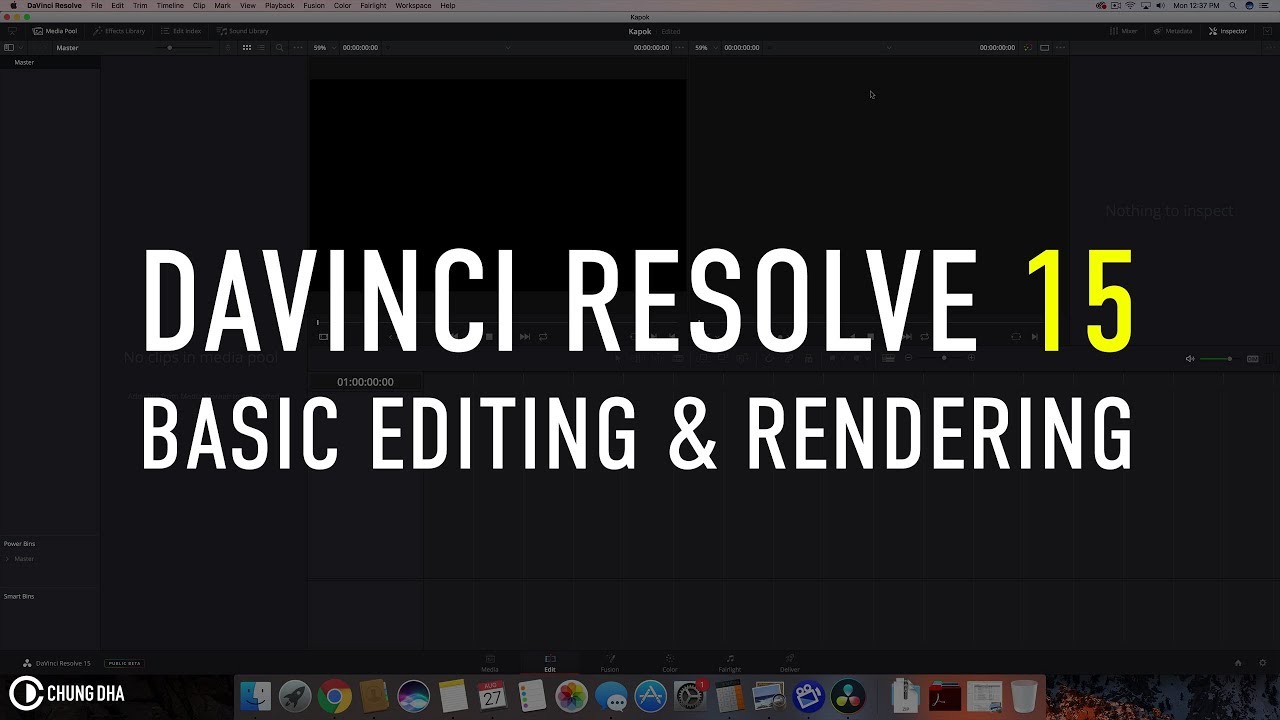Image resolution: width=1280 pixels, height=720 pixels.
Task: Toggle the Sound Library panel
Action: 243,31
